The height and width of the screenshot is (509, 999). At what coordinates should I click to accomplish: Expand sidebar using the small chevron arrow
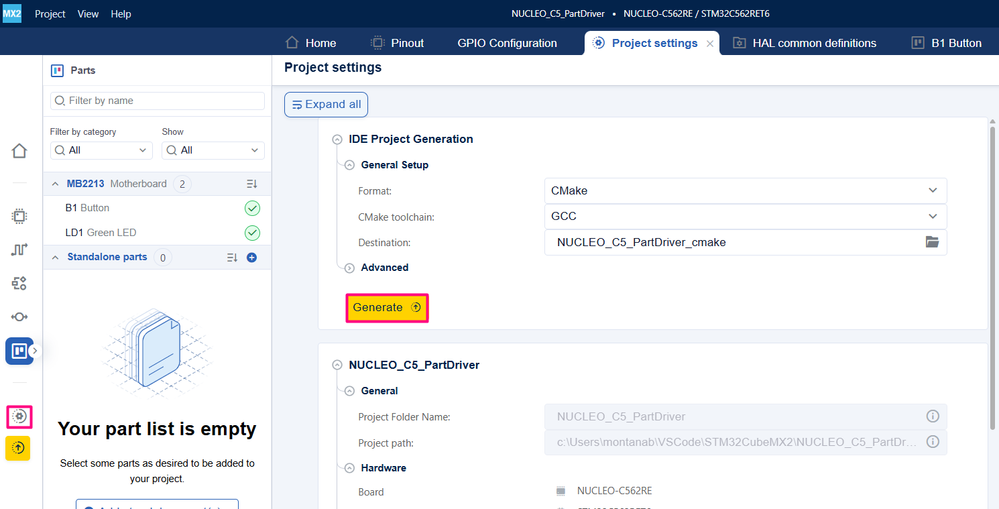[36, 350]
